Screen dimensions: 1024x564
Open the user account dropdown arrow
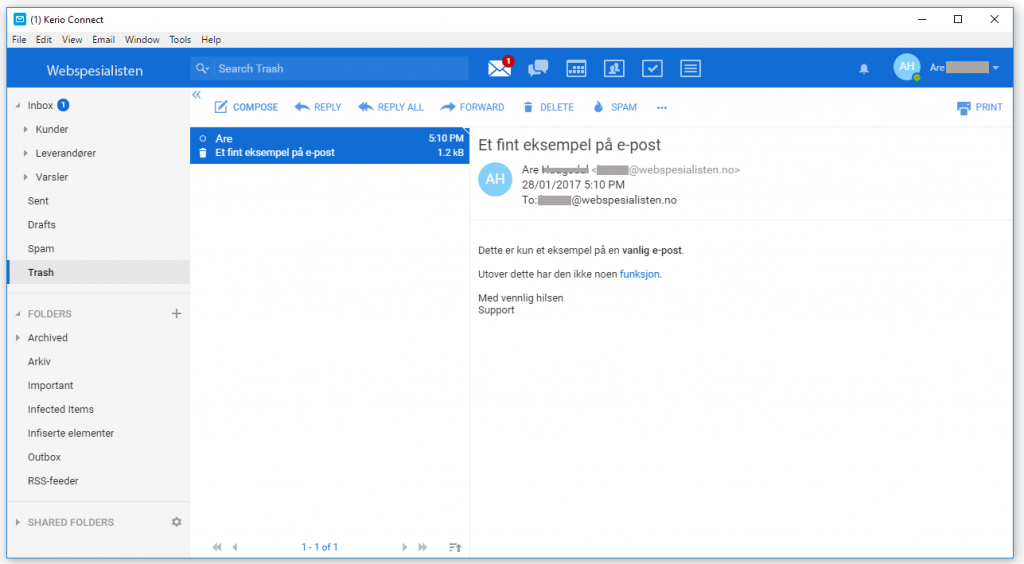[x=995, y=68]
